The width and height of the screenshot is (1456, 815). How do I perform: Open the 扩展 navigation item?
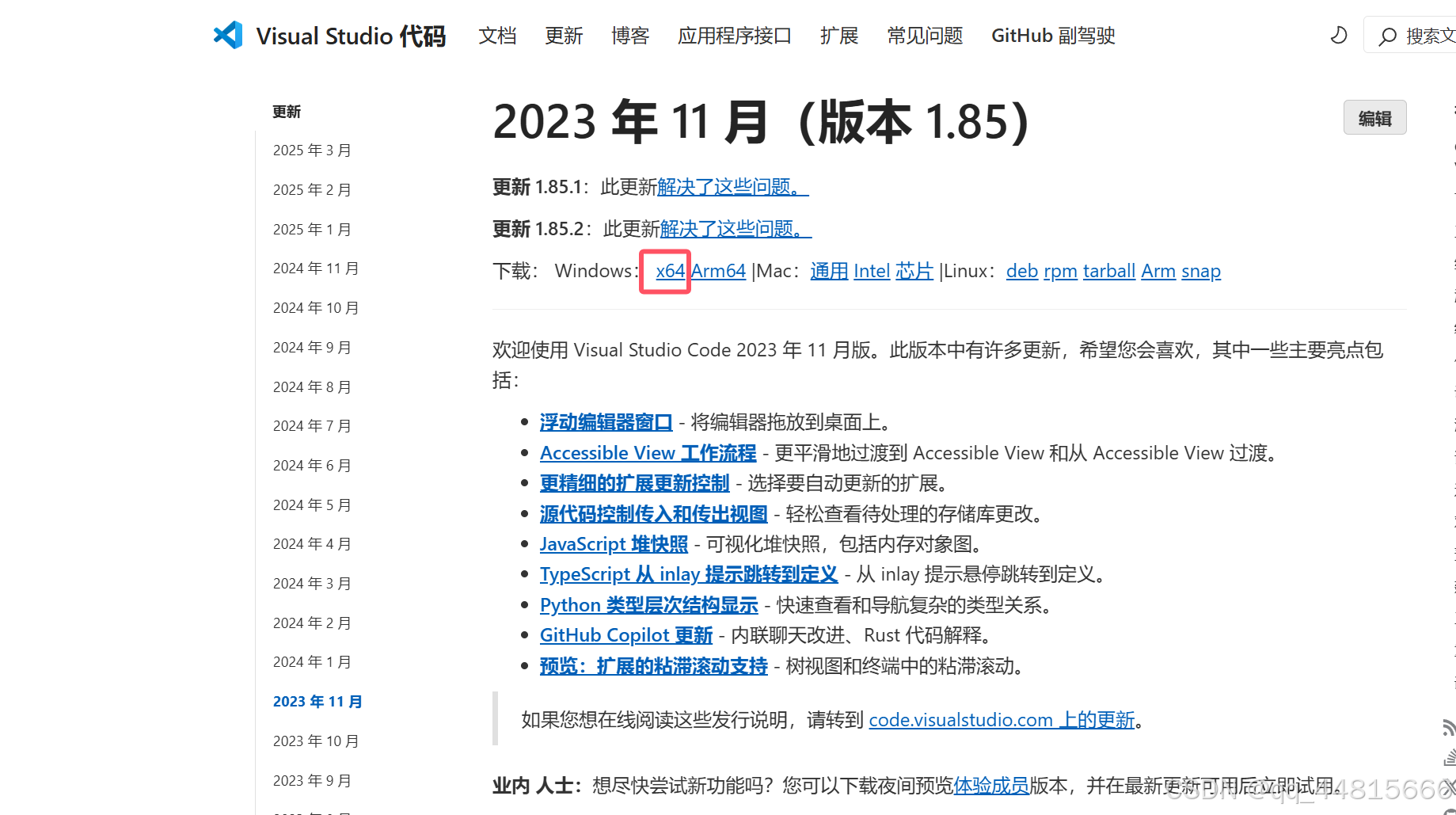click(x=839, y=36)
